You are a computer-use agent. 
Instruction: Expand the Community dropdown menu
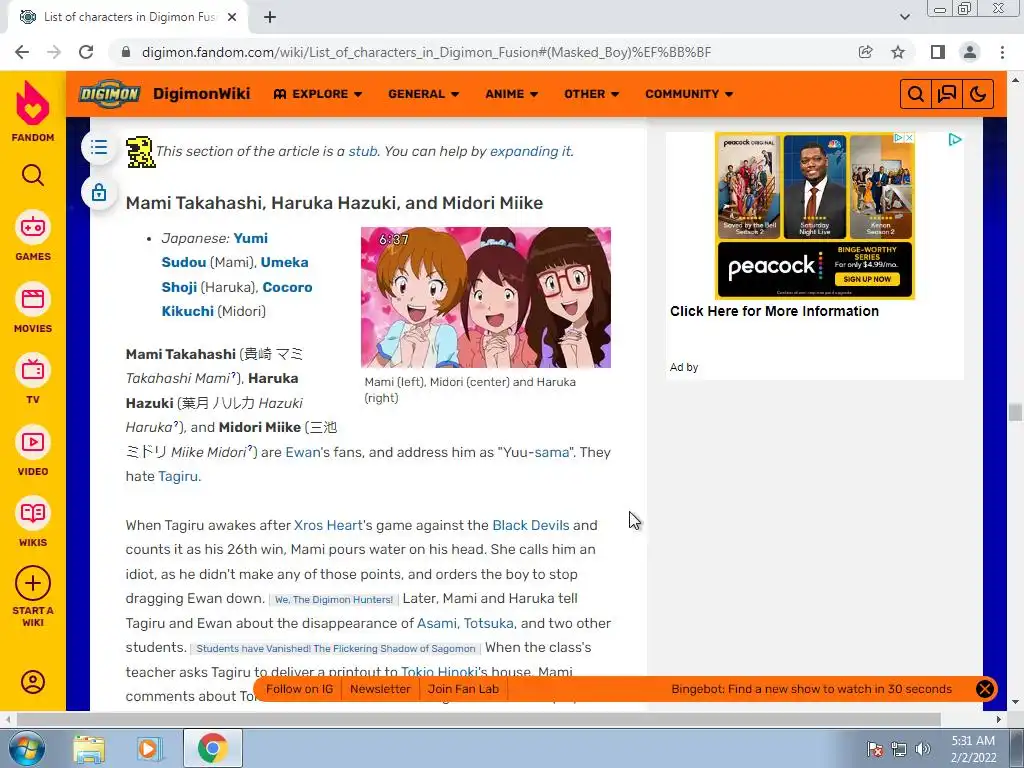(x=689, y=94)
